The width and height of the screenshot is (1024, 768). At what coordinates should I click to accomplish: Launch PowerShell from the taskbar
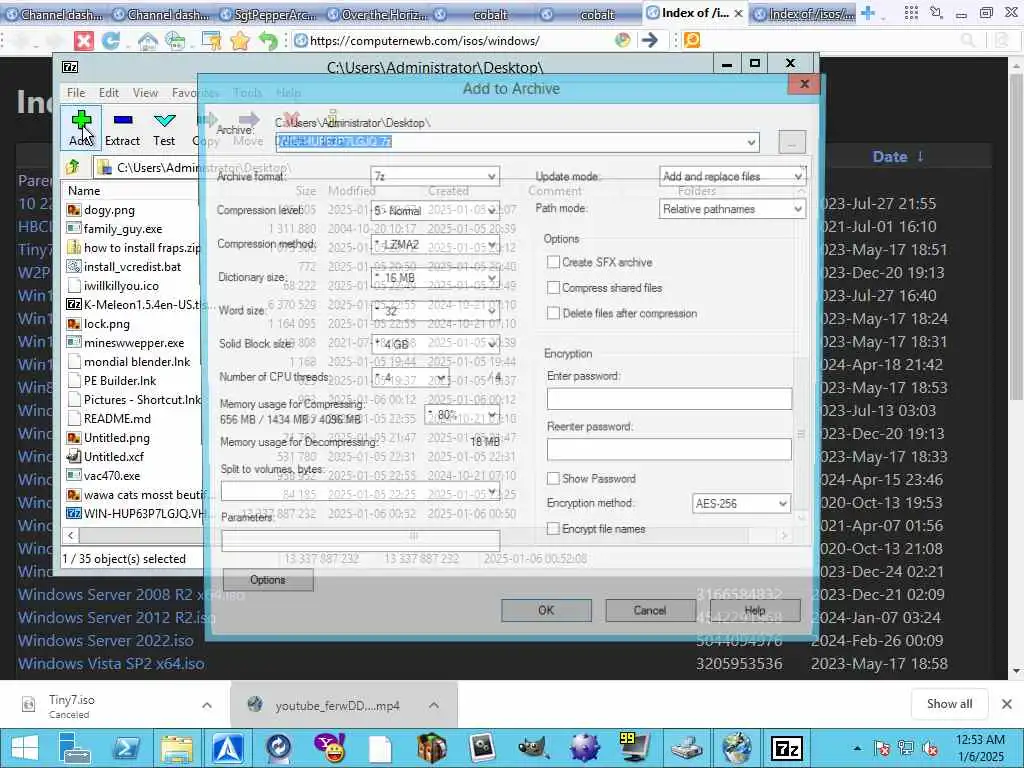click(125, 748)
